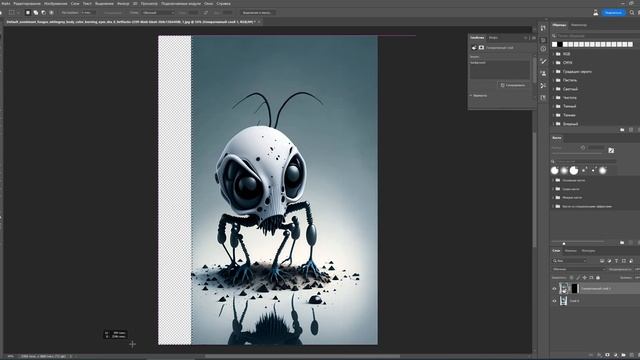Viewport: 640px width, 360px height.
Task: Open the marquee tool preset picker
Action: click(13, 13)
